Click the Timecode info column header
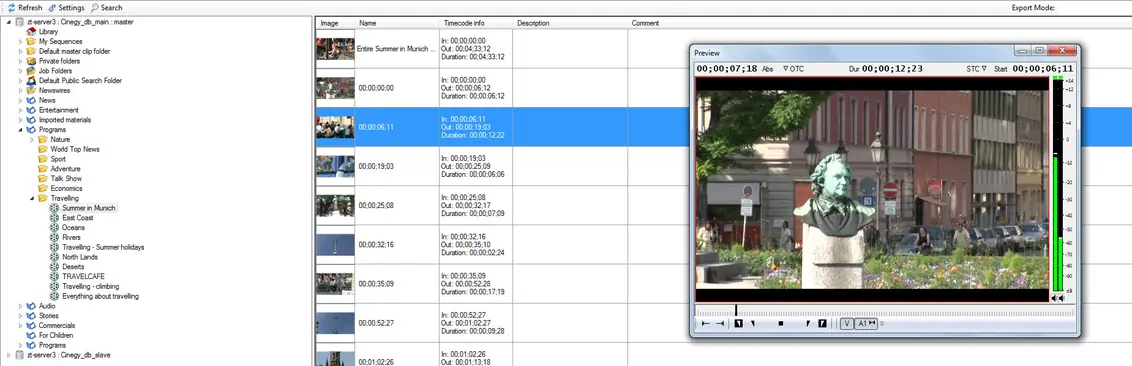This screenshot has height=366, width=1132. click(x=476, y=23)
